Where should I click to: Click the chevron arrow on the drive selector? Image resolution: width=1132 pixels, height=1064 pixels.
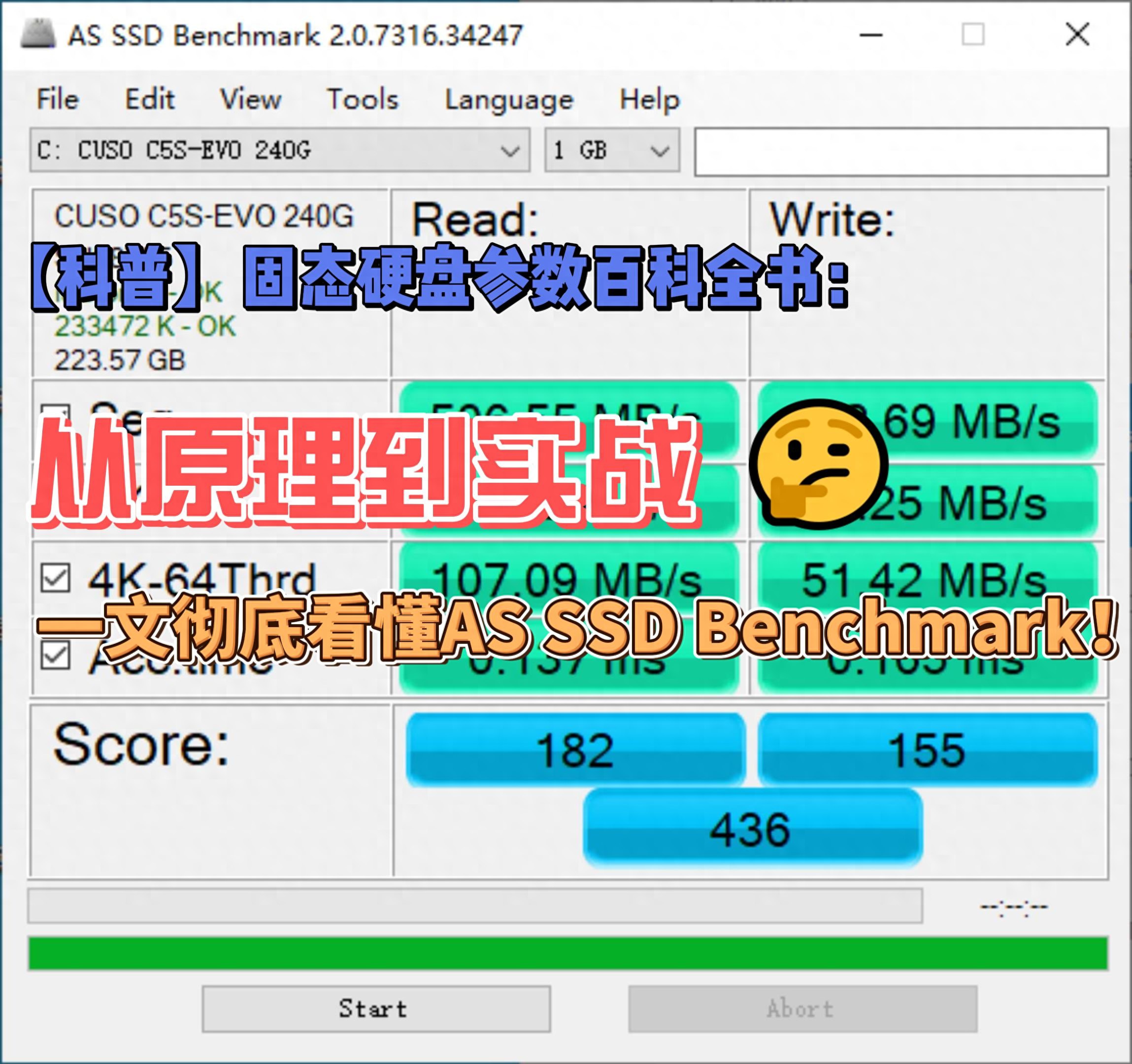pos(510,150)
